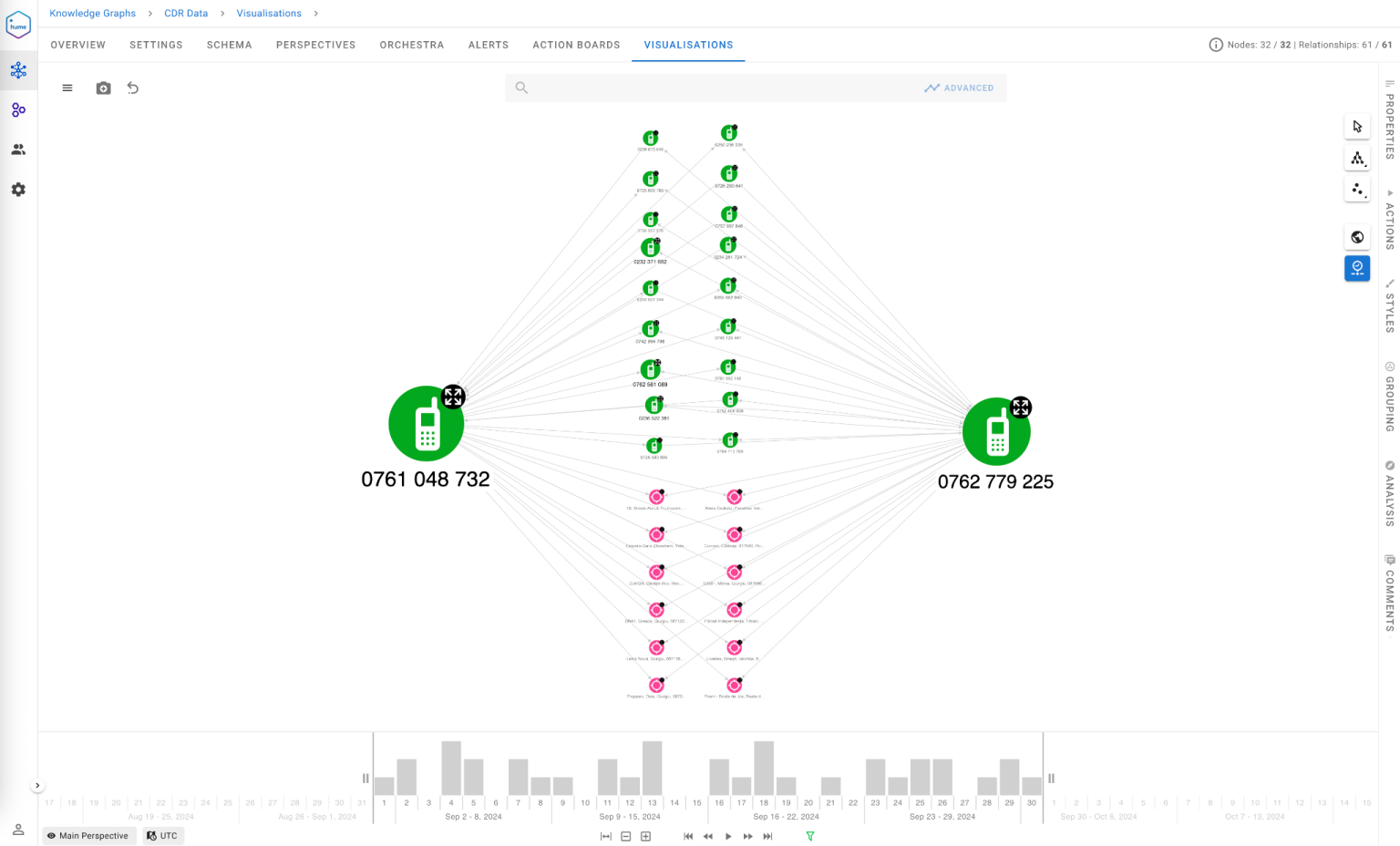Image resolution: width=1400 pixels, height=846 pixels.
Task: Open the CDR Data breadcrumb link
Action: (x=186, y=13)
